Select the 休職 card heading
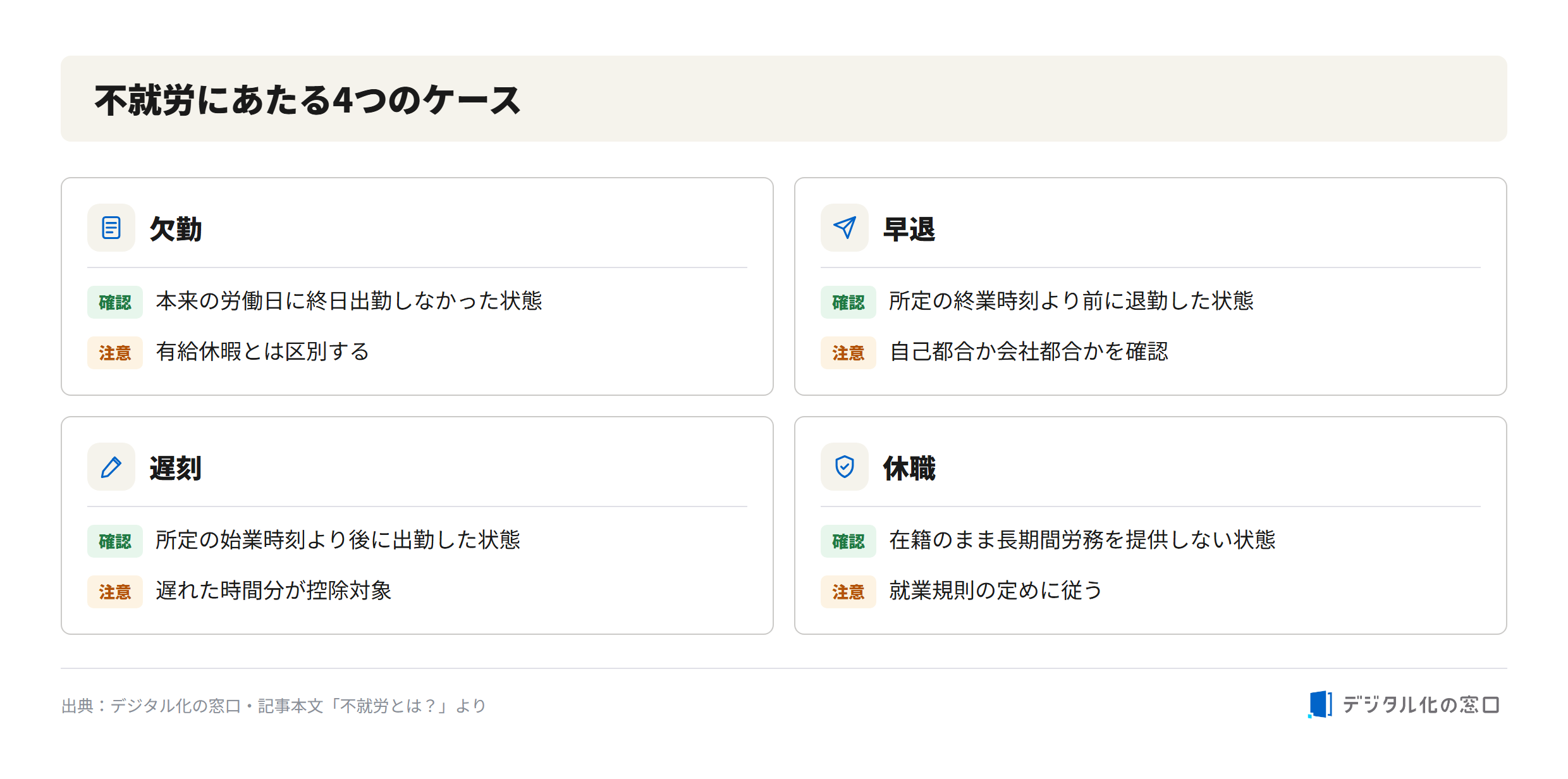1568x779 pixels. pos(909,468)
